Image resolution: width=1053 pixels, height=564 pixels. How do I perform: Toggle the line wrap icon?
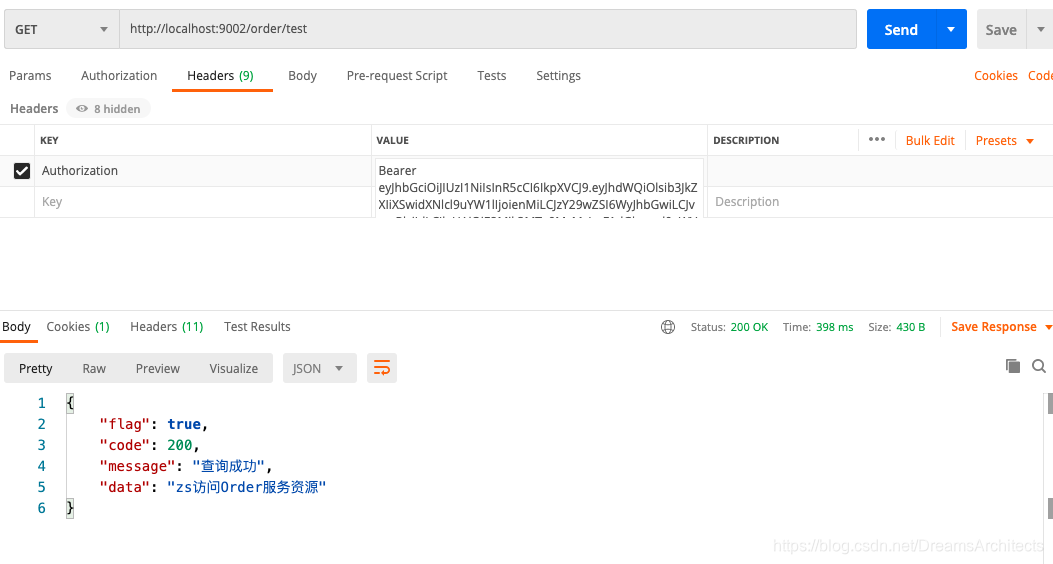[381, 368]
